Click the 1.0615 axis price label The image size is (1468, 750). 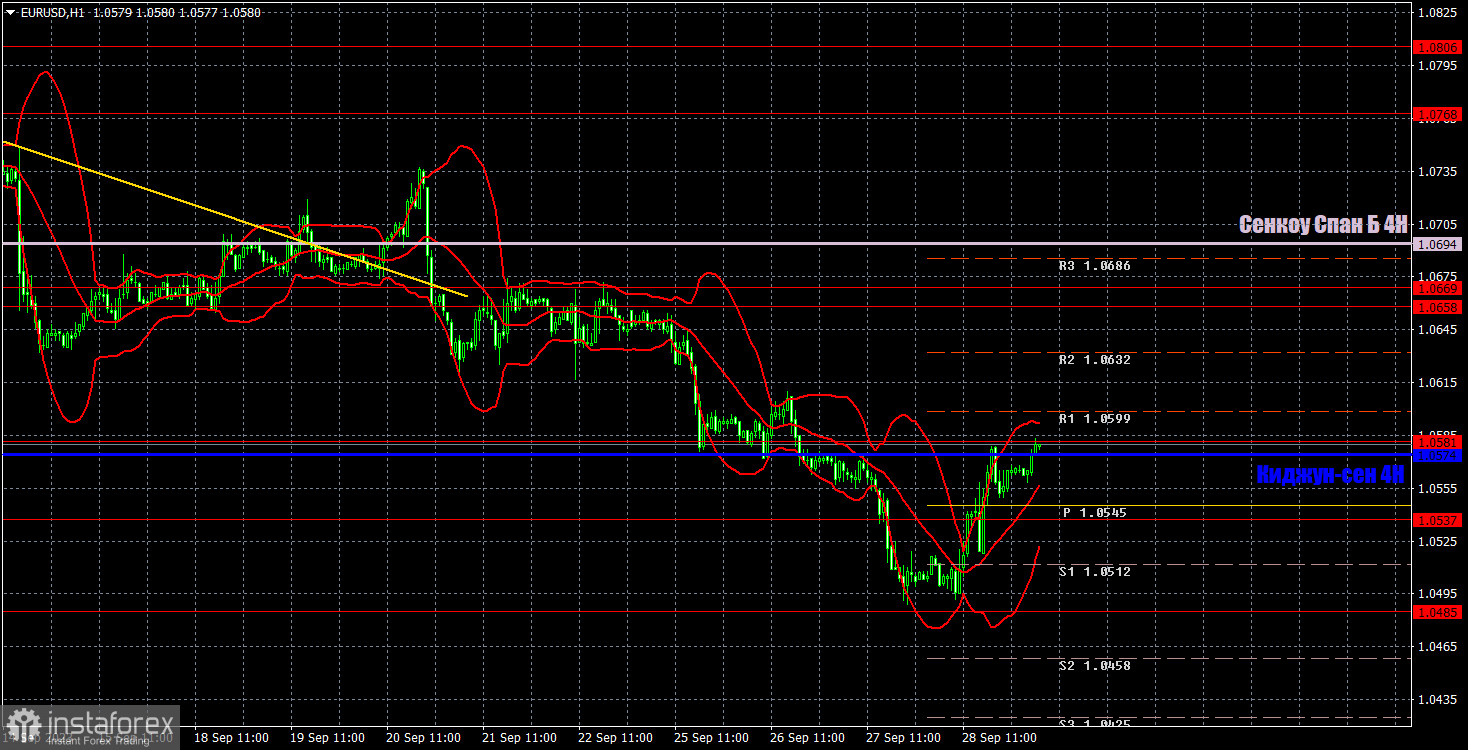point(1439,383)
